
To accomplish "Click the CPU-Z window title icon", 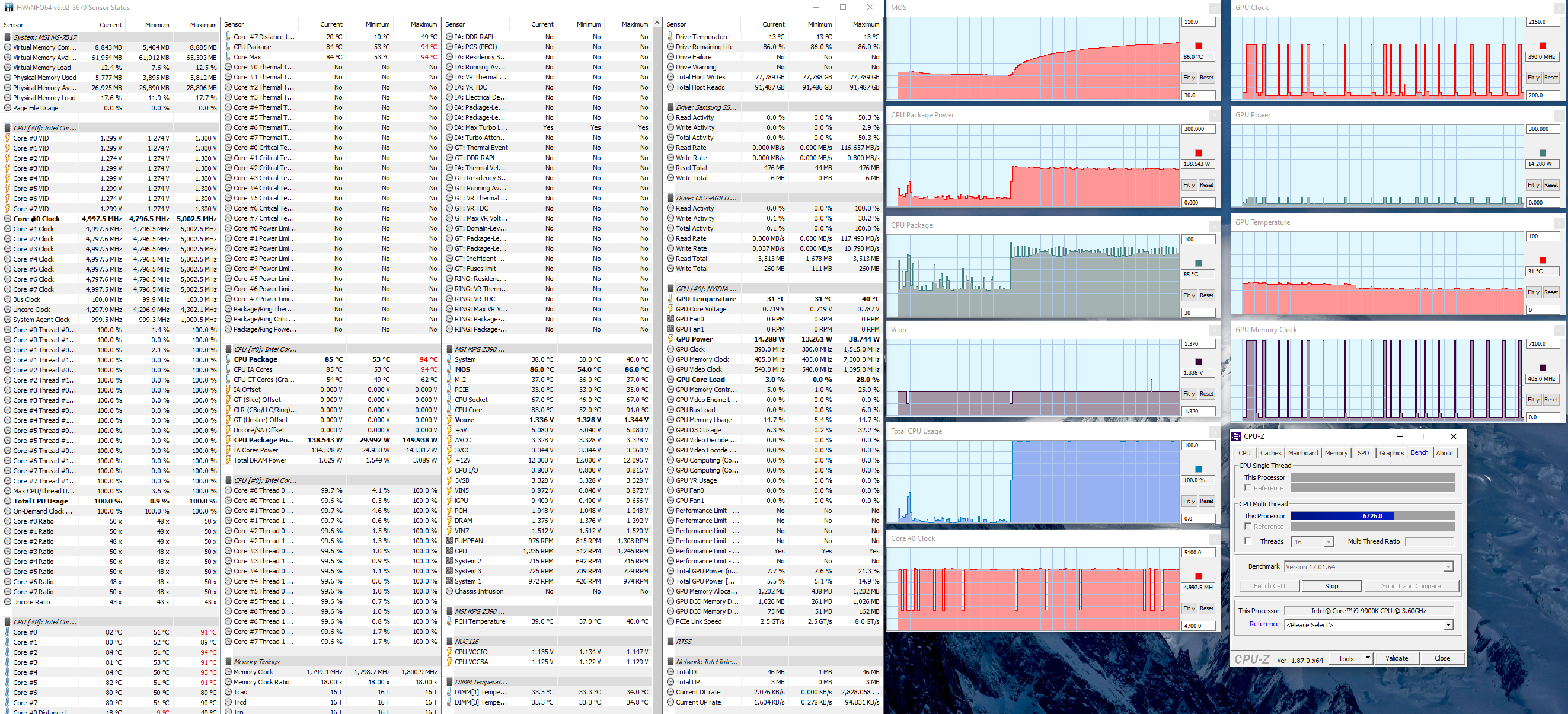I will [1235, 436].
